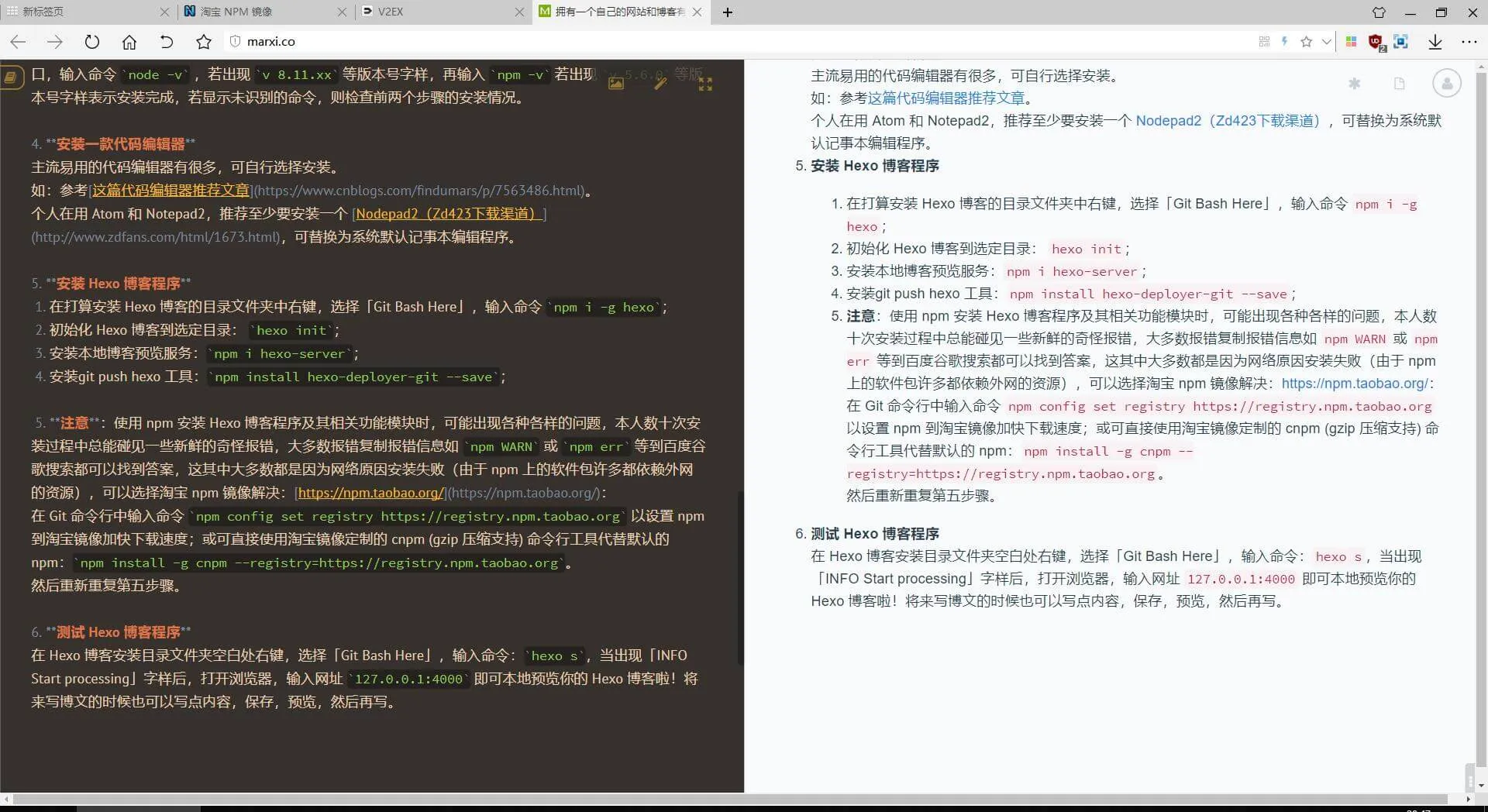This screenshot has width=1488, height=812.
Task: Open a new tab with plus button
Action: tap(727, 12)
